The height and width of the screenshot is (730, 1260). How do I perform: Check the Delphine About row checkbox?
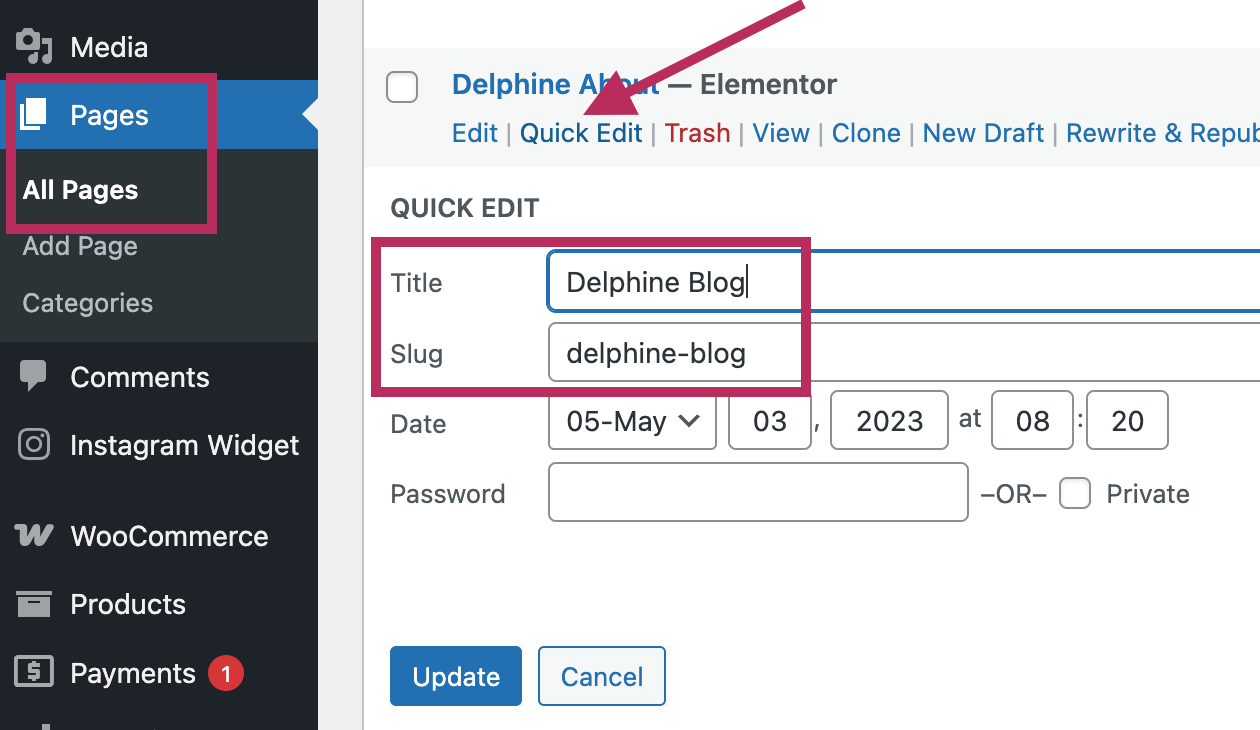click(402, 88)
